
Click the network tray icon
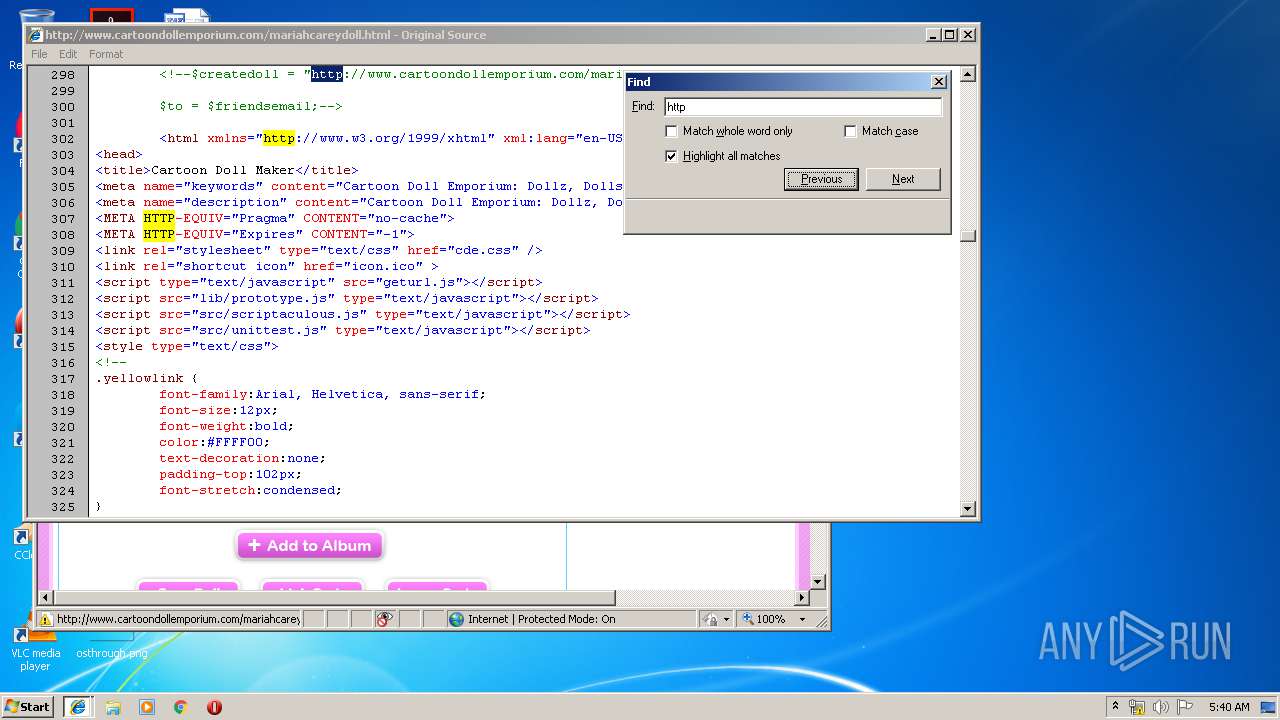1137,707
